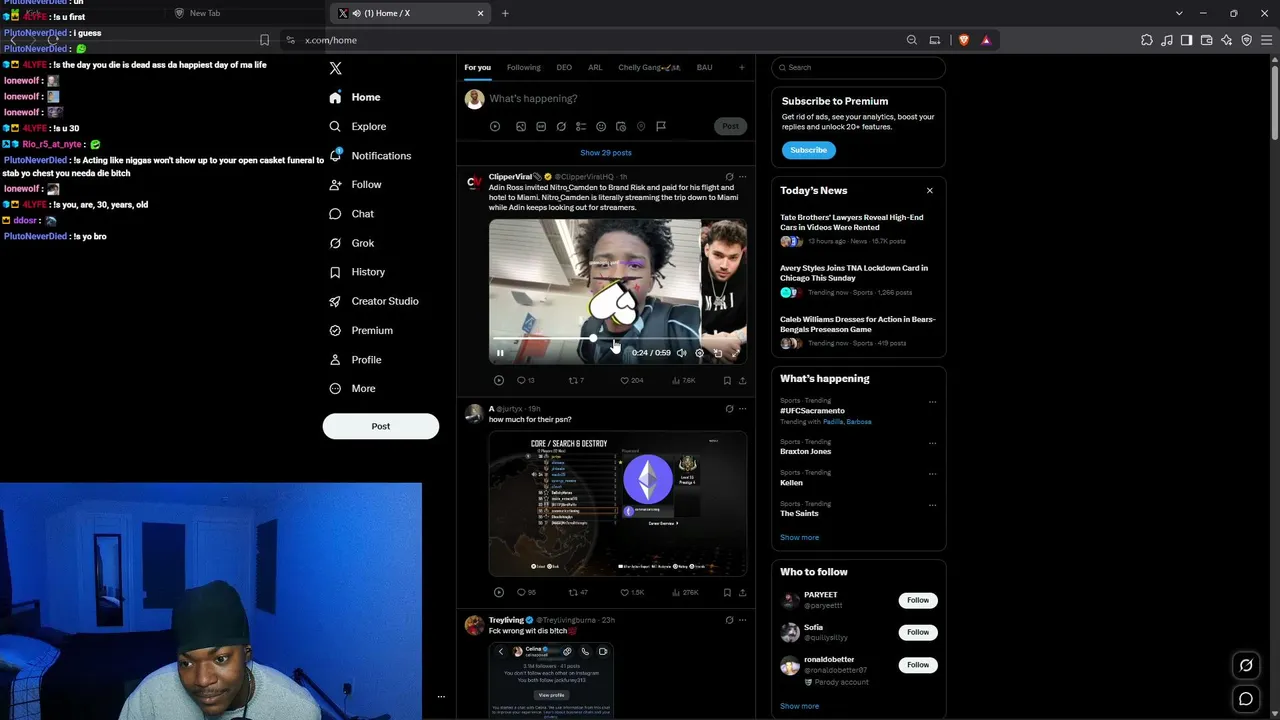Open more options for Kellen trend
Image resolution: width=1280 pixels, height=720 pixels.
point(932,474)
